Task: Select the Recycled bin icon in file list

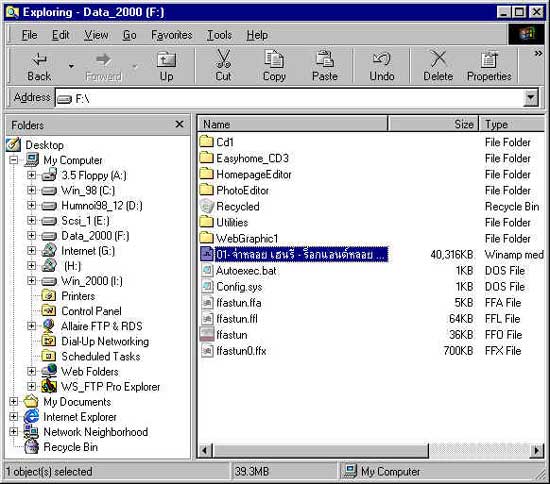Action: 207,206
